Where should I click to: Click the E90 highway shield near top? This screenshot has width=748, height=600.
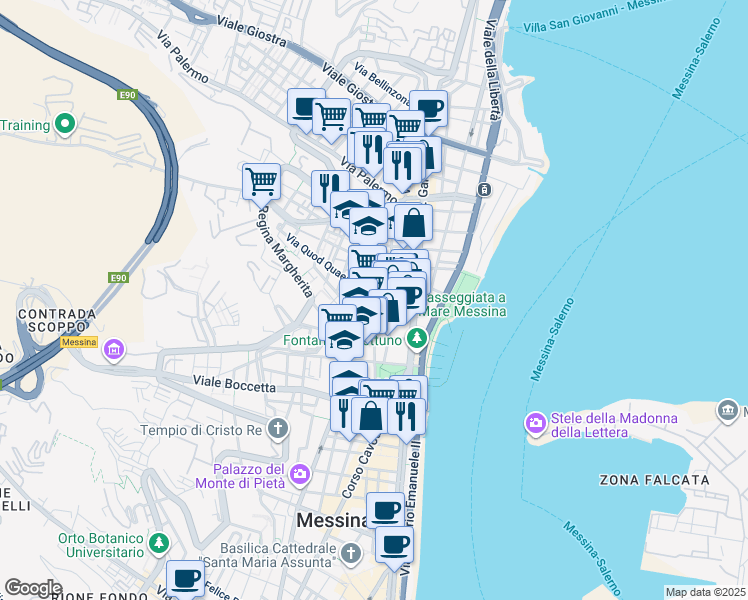pyautogui.click(x=127, y=95)
